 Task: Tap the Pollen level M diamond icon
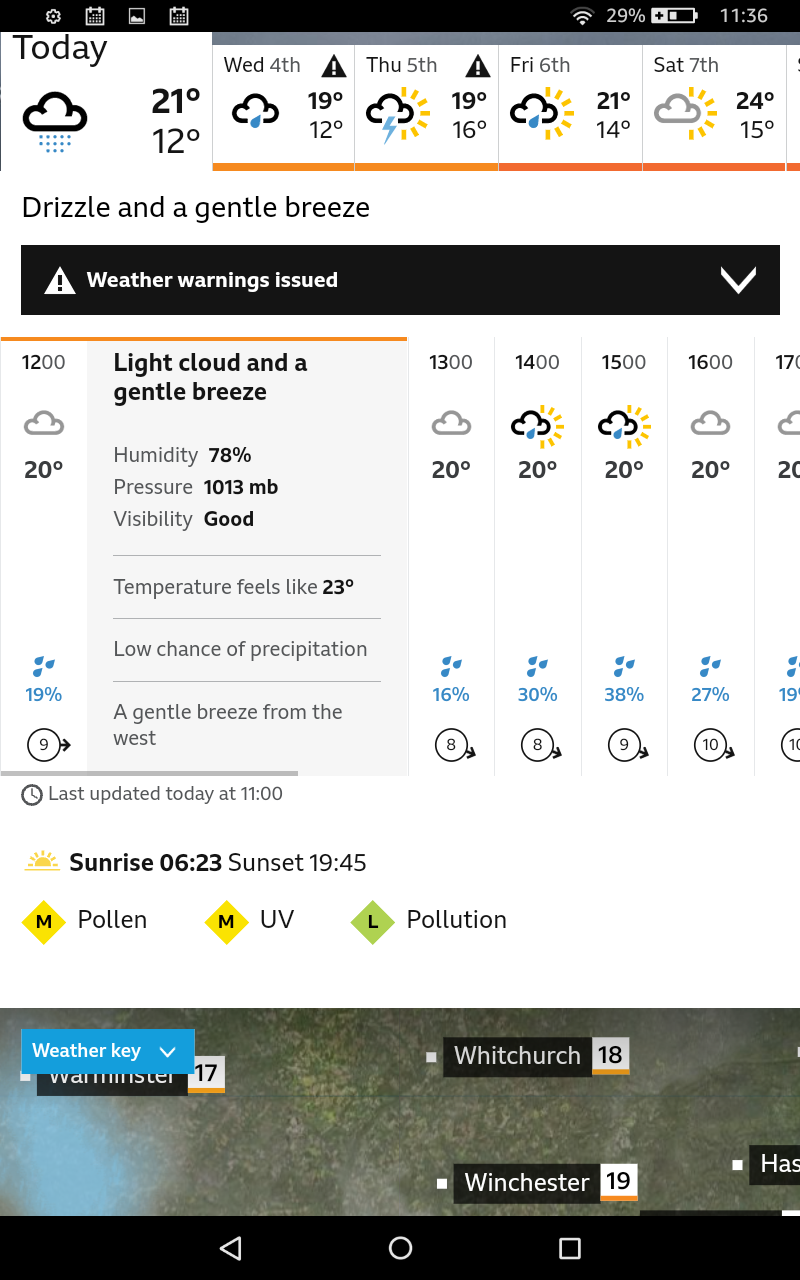[x=44, y=921]
